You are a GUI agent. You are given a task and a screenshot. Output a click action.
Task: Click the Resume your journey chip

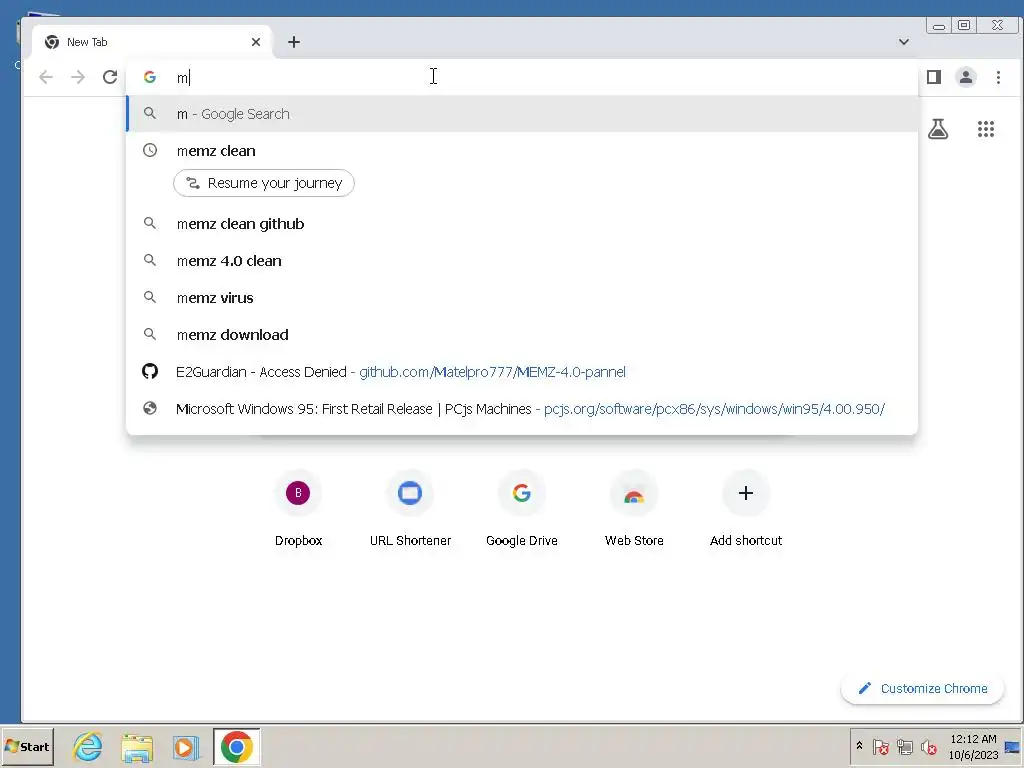point(264,183)
